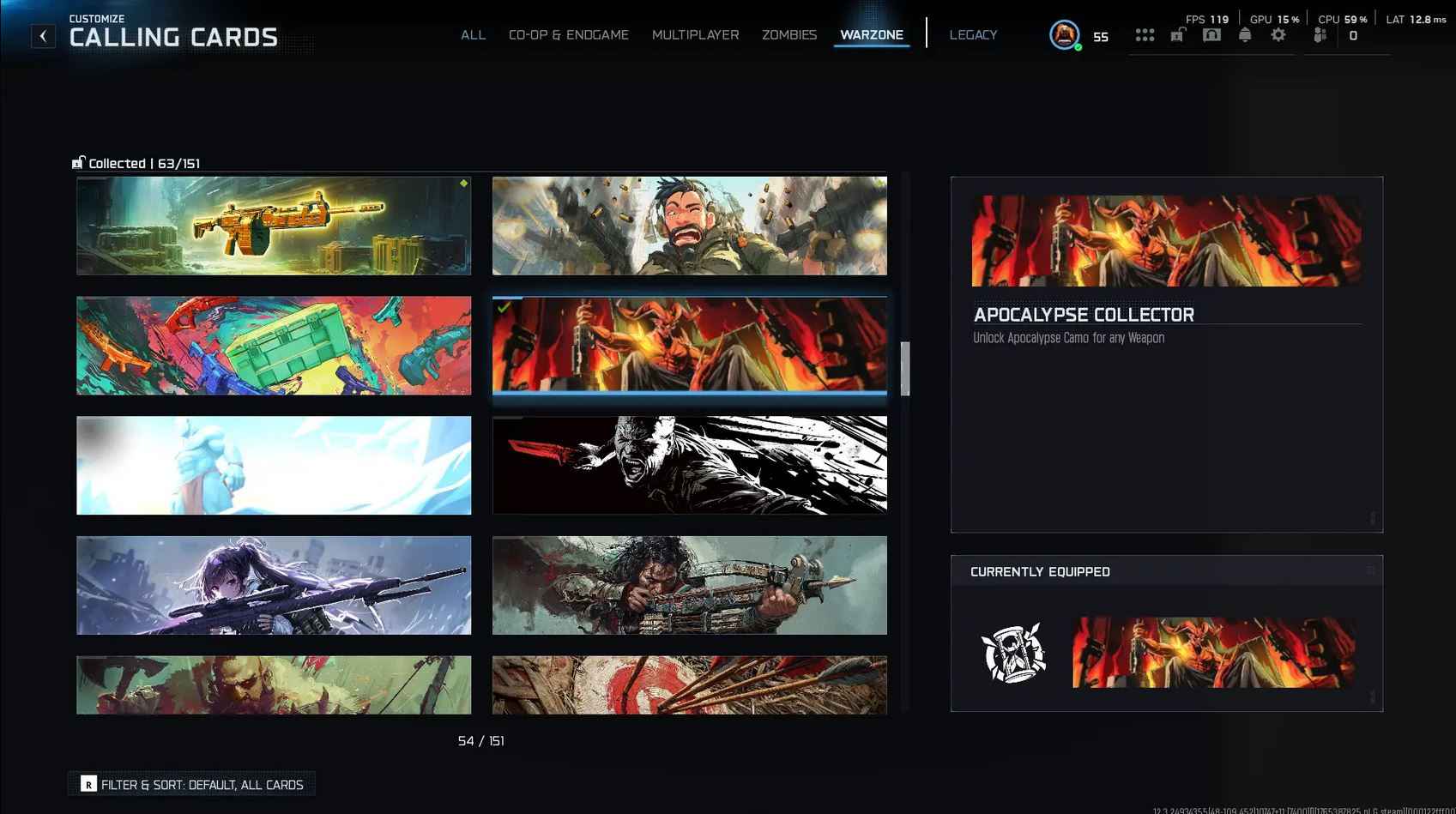The width and height of the screenshot is (1456, 814).
Task: Open the Legacy tab
Action: pos(973,35)
